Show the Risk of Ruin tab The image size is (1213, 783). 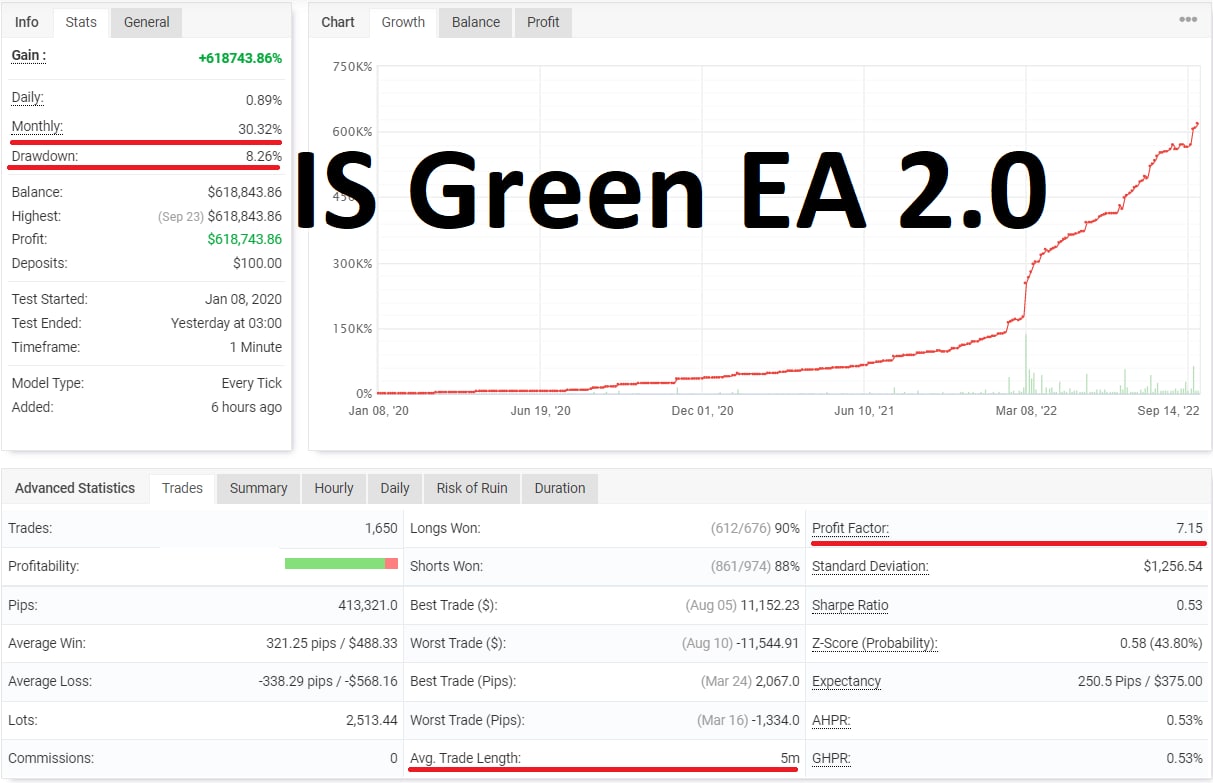point(471,488)
